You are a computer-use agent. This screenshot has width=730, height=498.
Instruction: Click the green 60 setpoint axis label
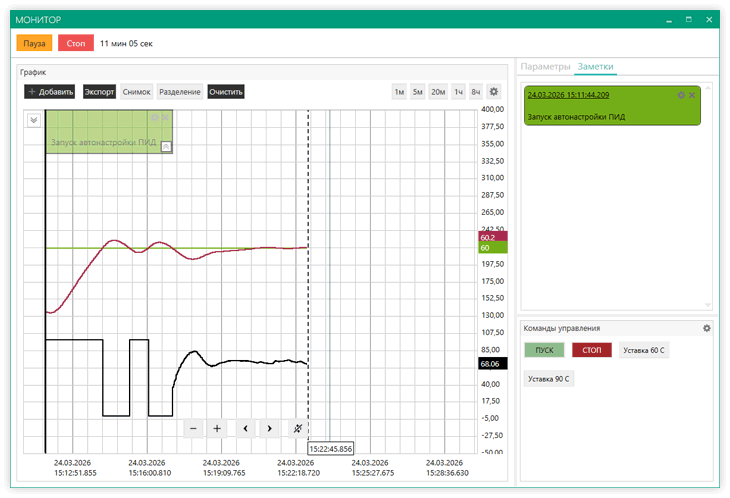click(493, 248)
